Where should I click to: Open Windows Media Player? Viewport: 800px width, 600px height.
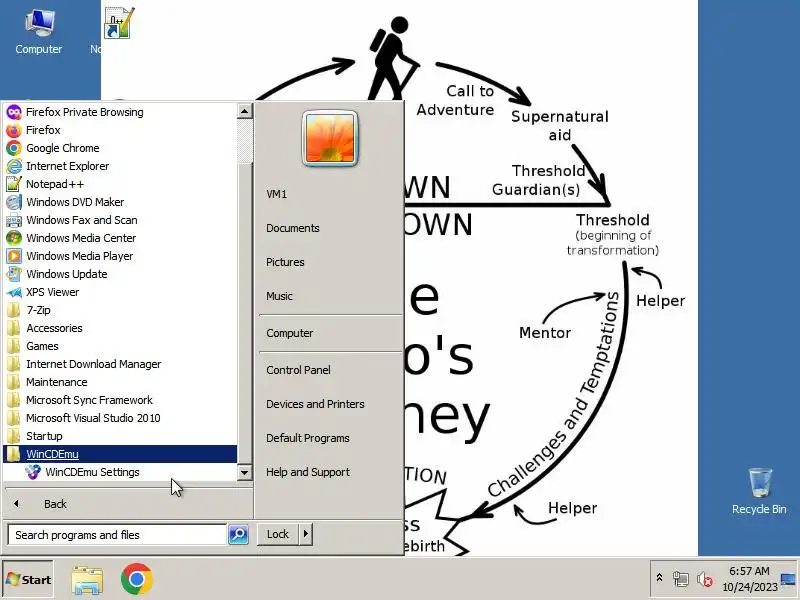click(x=120, y=256)
